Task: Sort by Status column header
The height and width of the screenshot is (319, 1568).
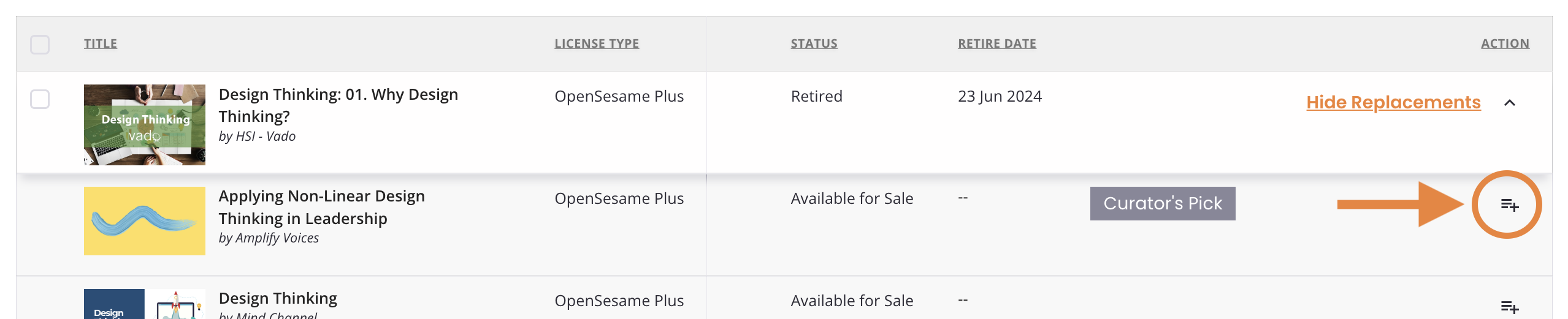Action: [814, 43]
